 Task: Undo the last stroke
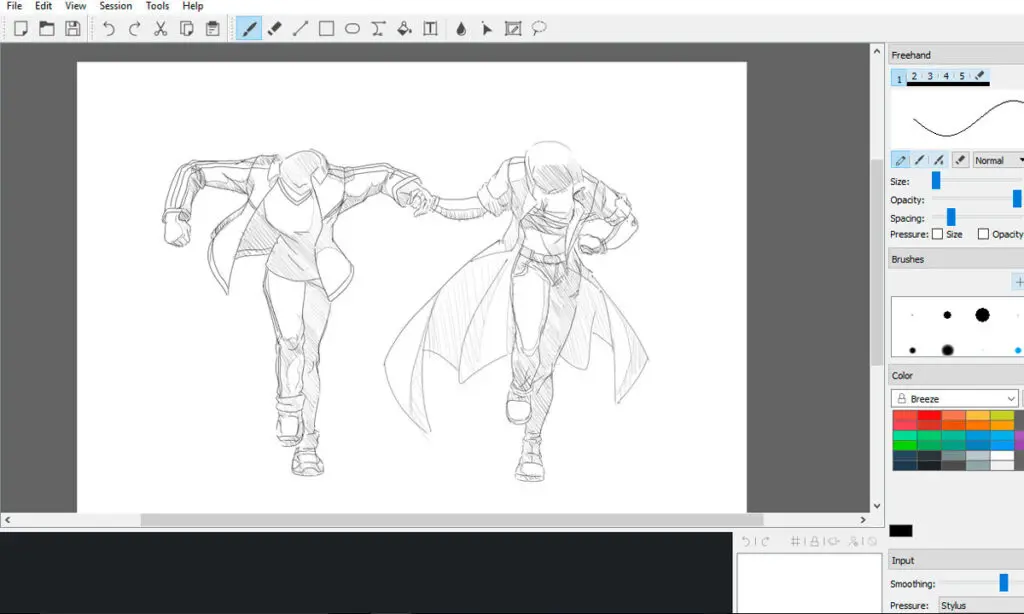(x=109, y=28)
